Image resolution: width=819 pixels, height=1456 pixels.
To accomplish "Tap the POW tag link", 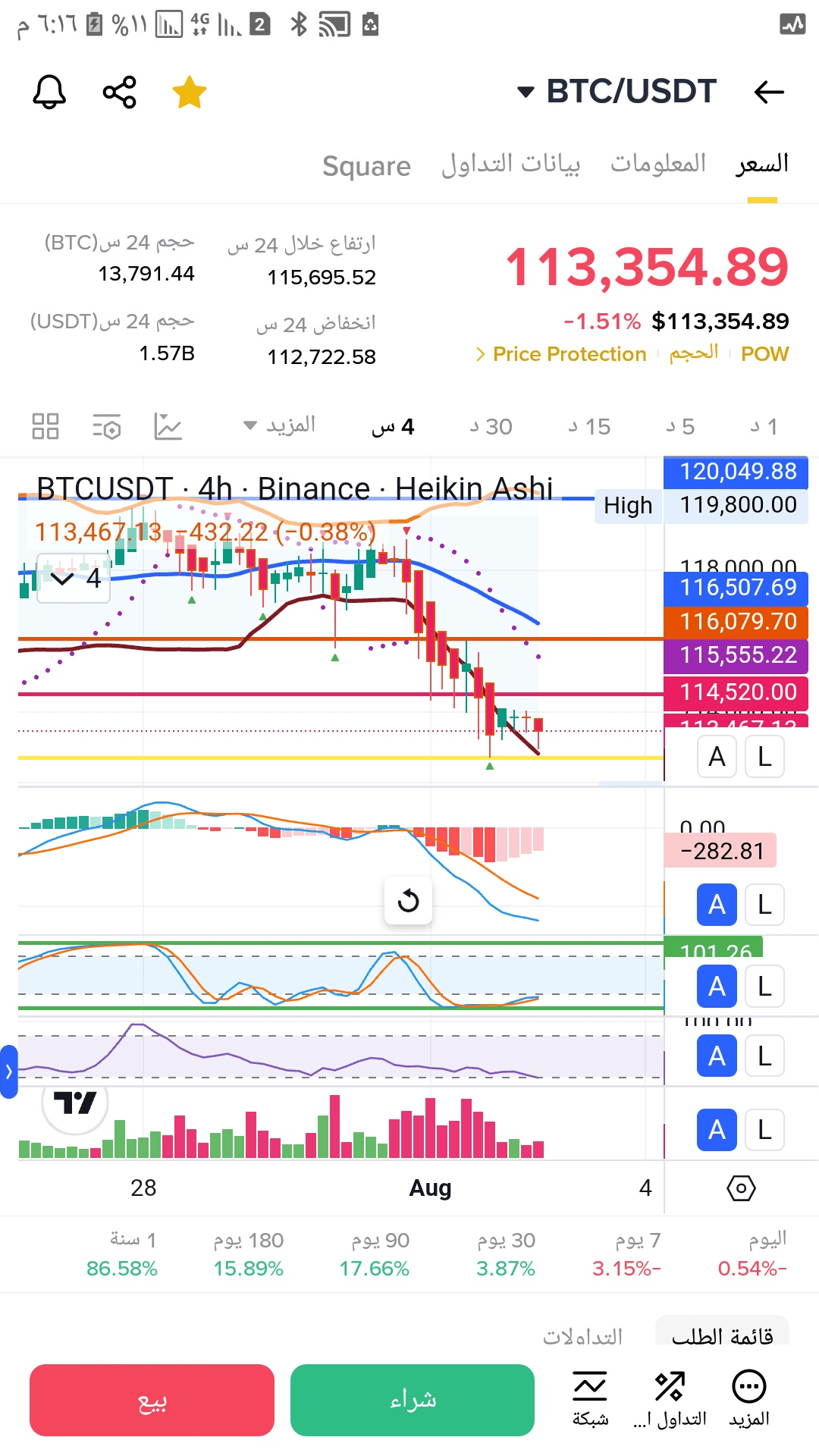I will pyautogui.click(x=765, y=354).
